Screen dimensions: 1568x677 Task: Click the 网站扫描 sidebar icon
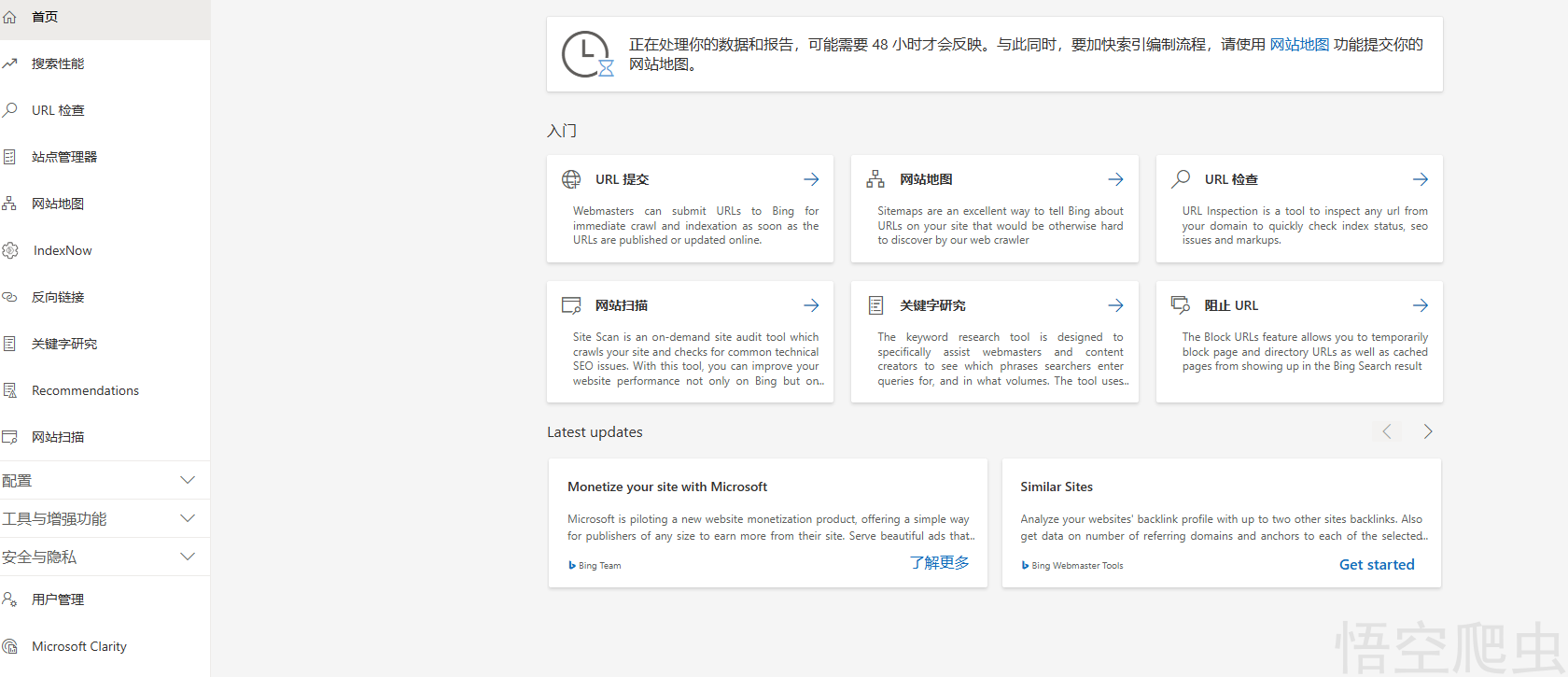(9, 437)
